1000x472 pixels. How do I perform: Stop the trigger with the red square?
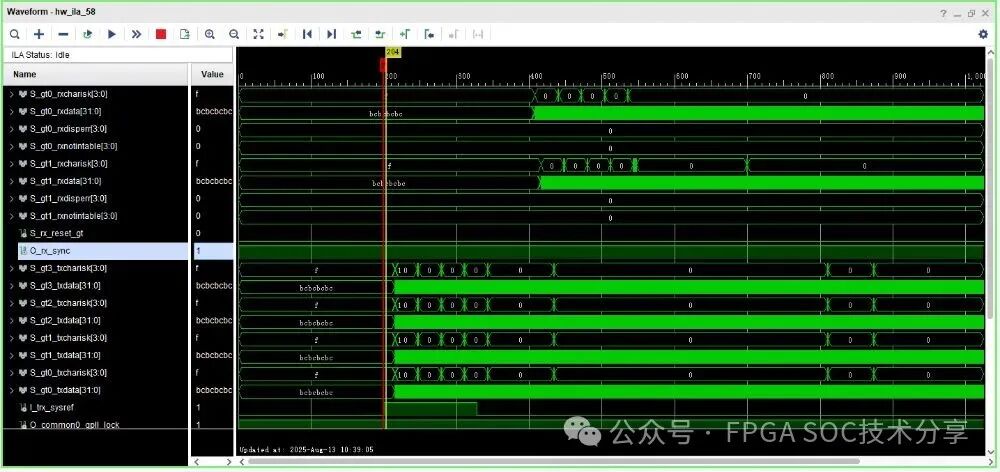point(161,34)
